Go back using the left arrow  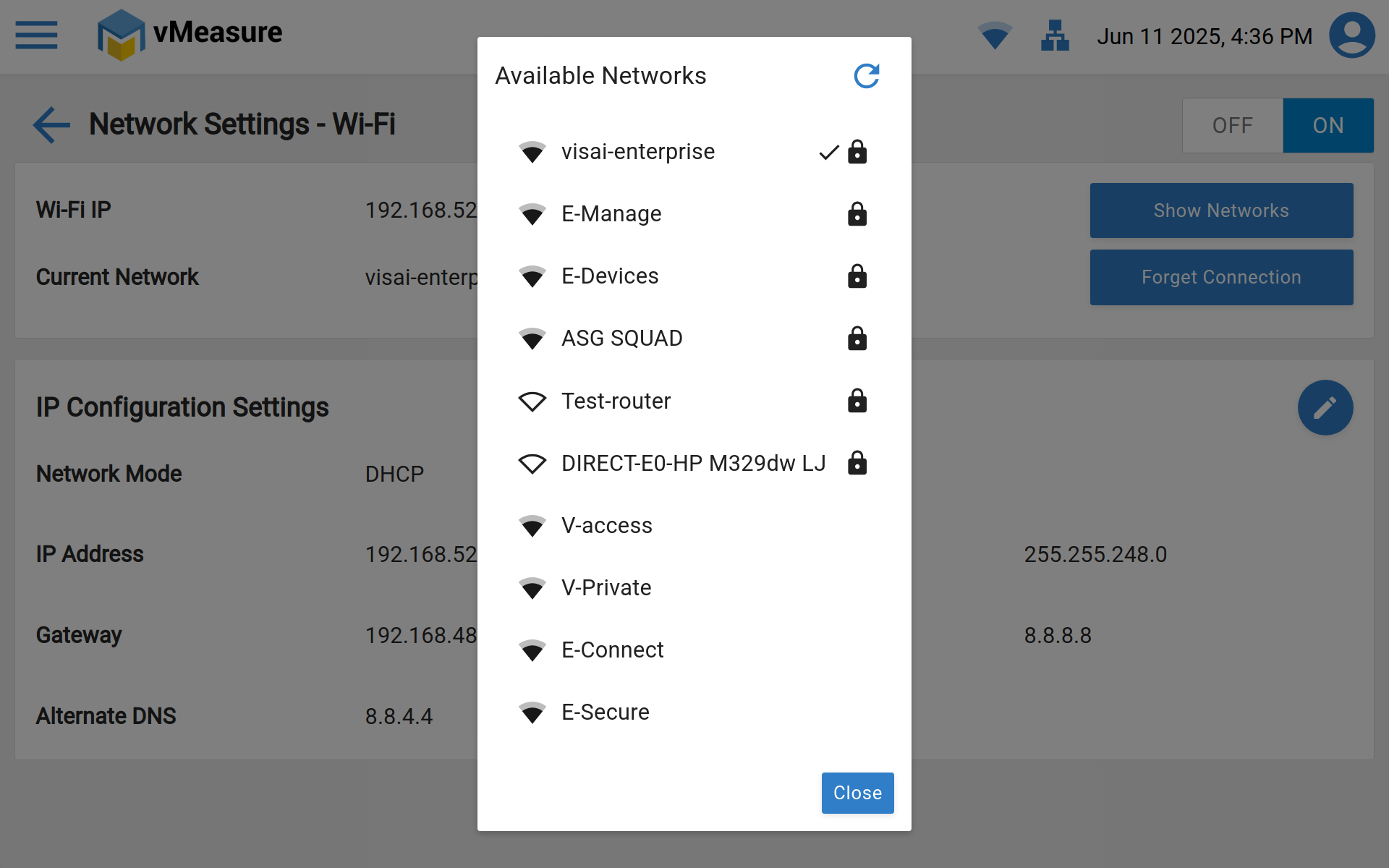pos(51,124)
